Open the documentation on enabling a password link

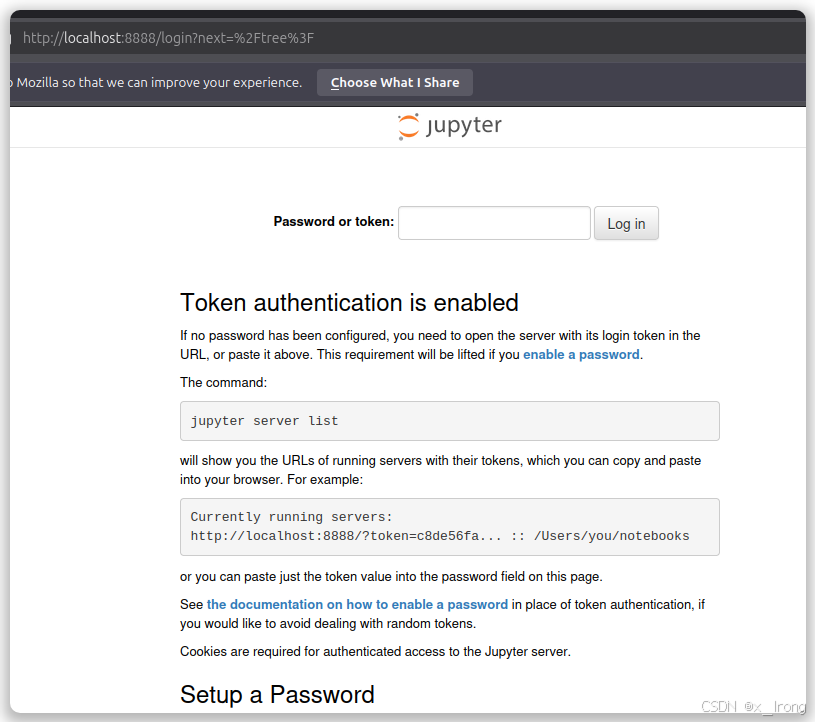tap(357, 605)
